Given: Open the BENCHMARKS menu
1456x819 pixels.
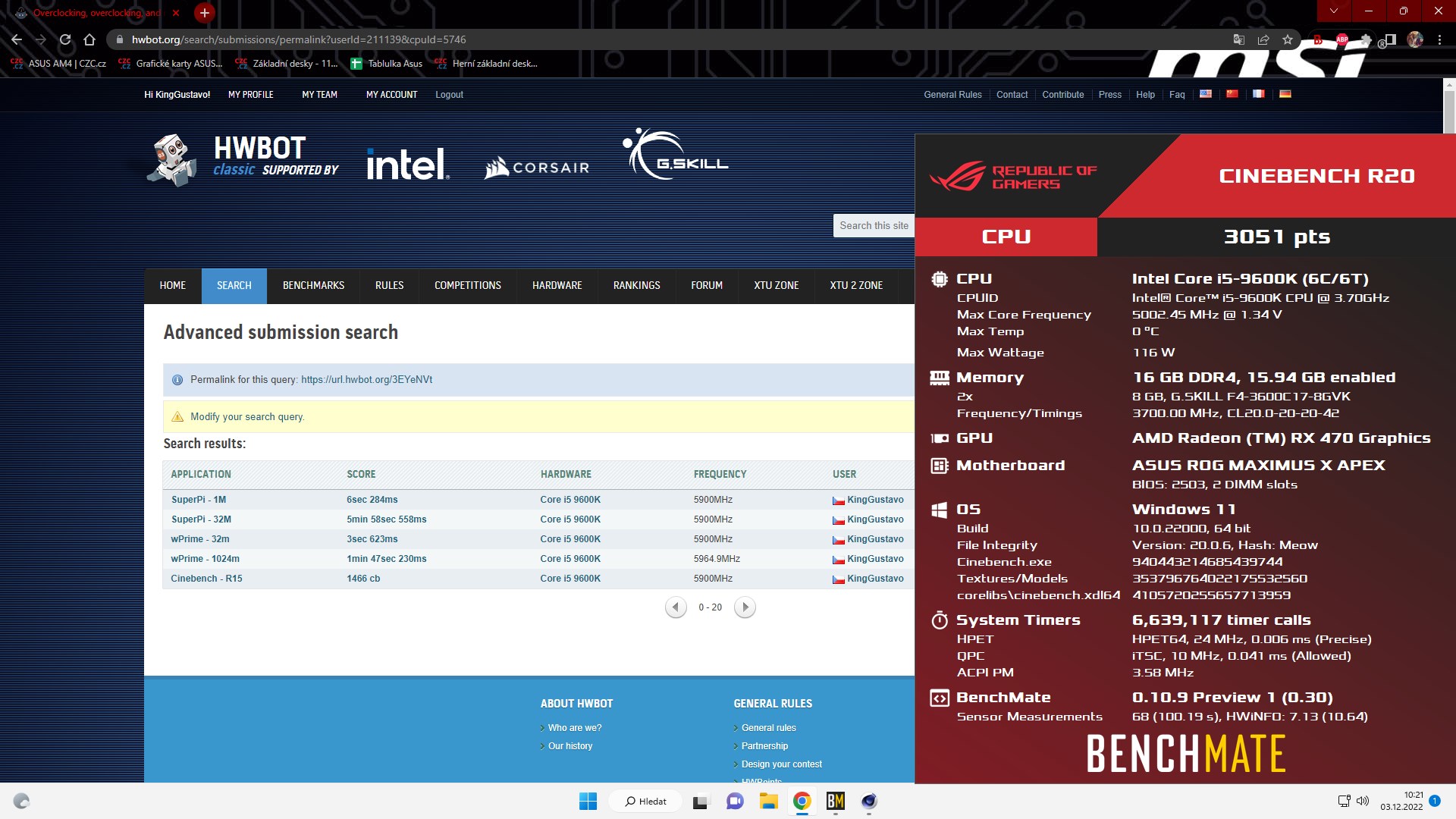Looking at the screenshot, I should click(313, 286).
